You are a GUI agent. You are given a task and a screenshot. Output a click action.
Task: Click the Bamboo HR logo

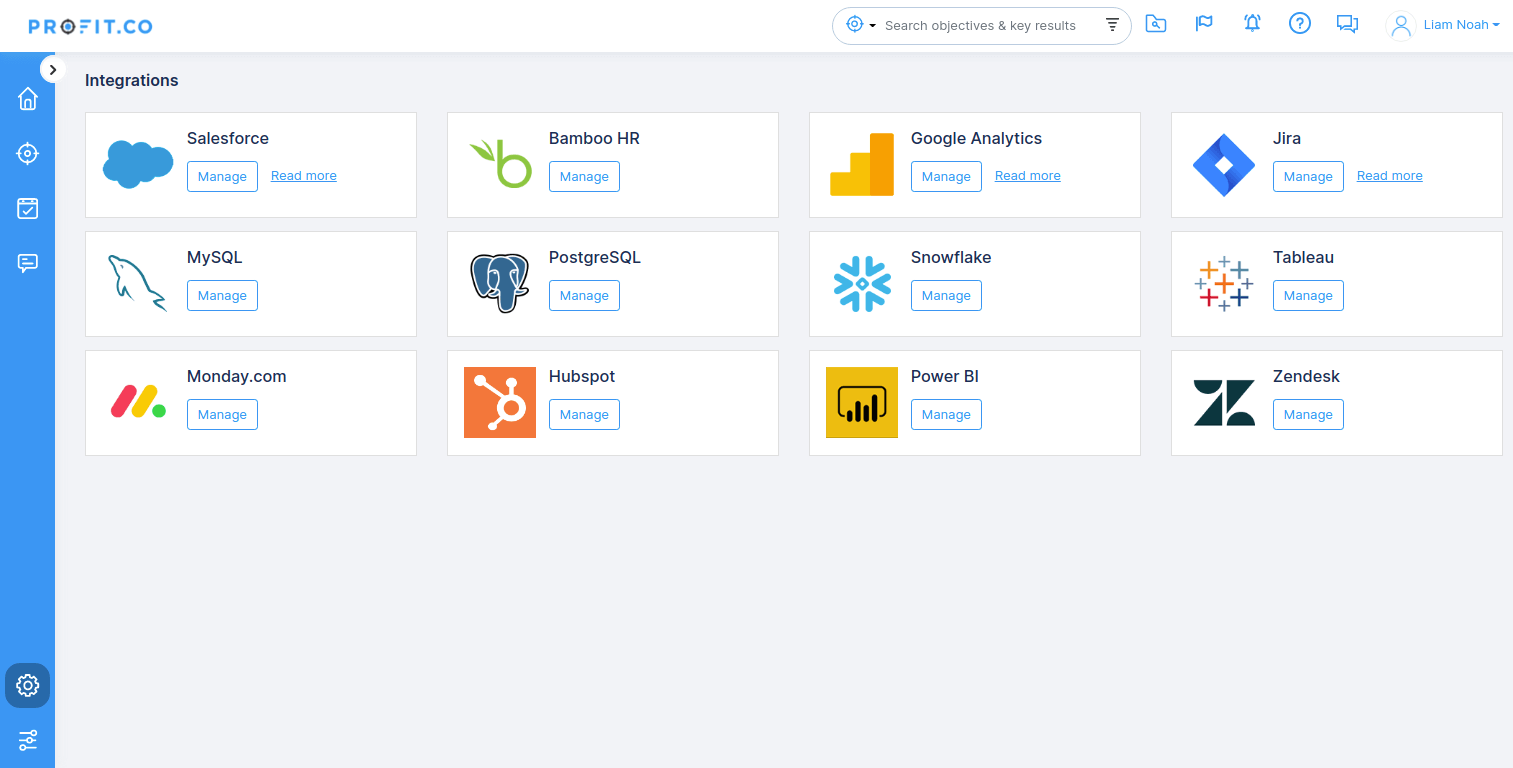point(500,164)
